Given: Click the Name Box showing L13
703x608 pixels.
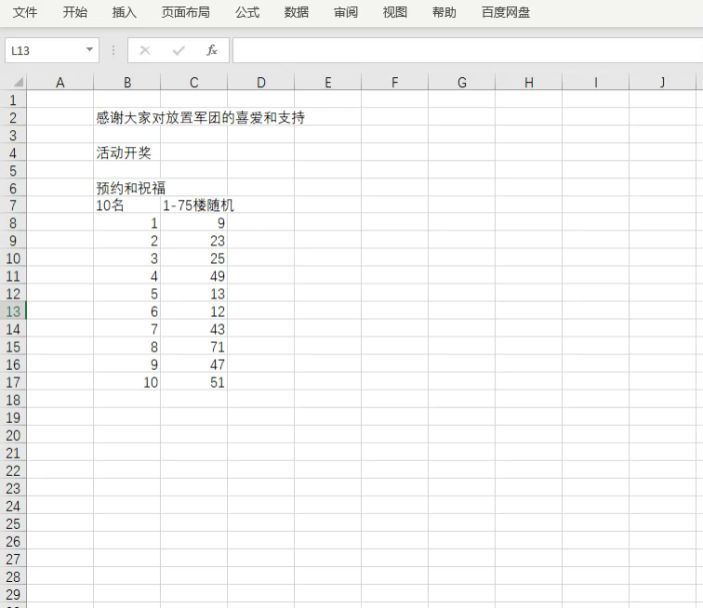Looking at the screenshot, I should [44, 50].
